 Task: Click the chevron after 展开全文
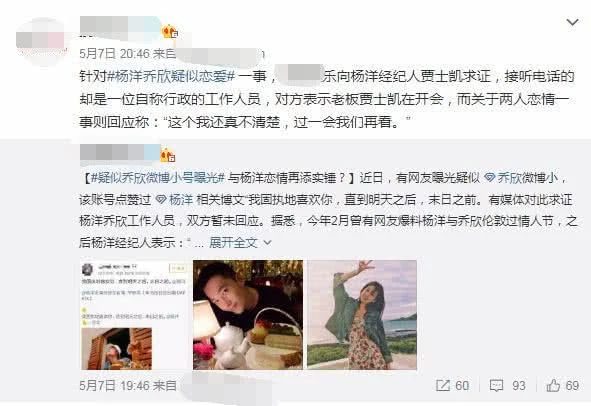coord(267,242)
